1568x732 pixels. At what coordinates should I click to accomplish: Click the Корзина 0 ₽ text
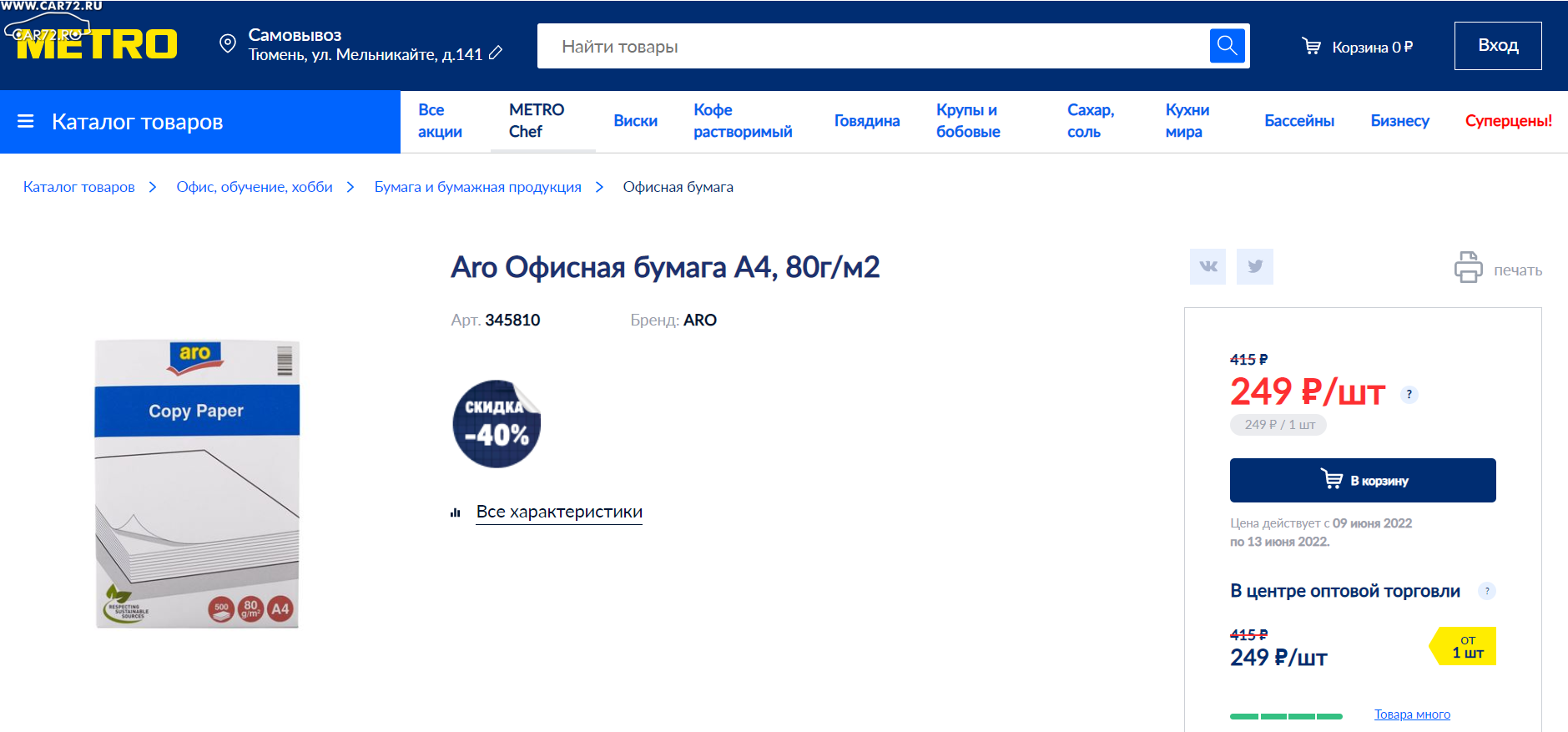1372,48
